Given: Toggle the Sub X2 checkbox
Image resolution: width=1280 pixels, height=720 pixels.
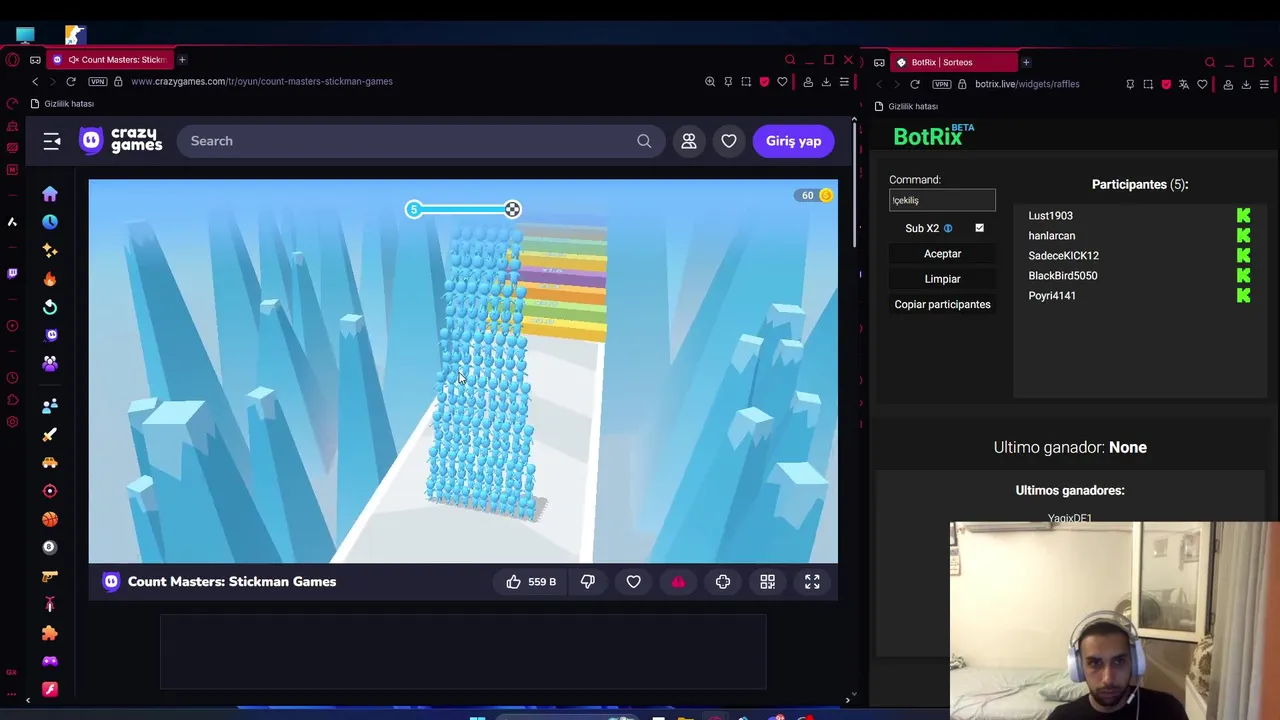Looking at the screenshot, I should (979, 228).
